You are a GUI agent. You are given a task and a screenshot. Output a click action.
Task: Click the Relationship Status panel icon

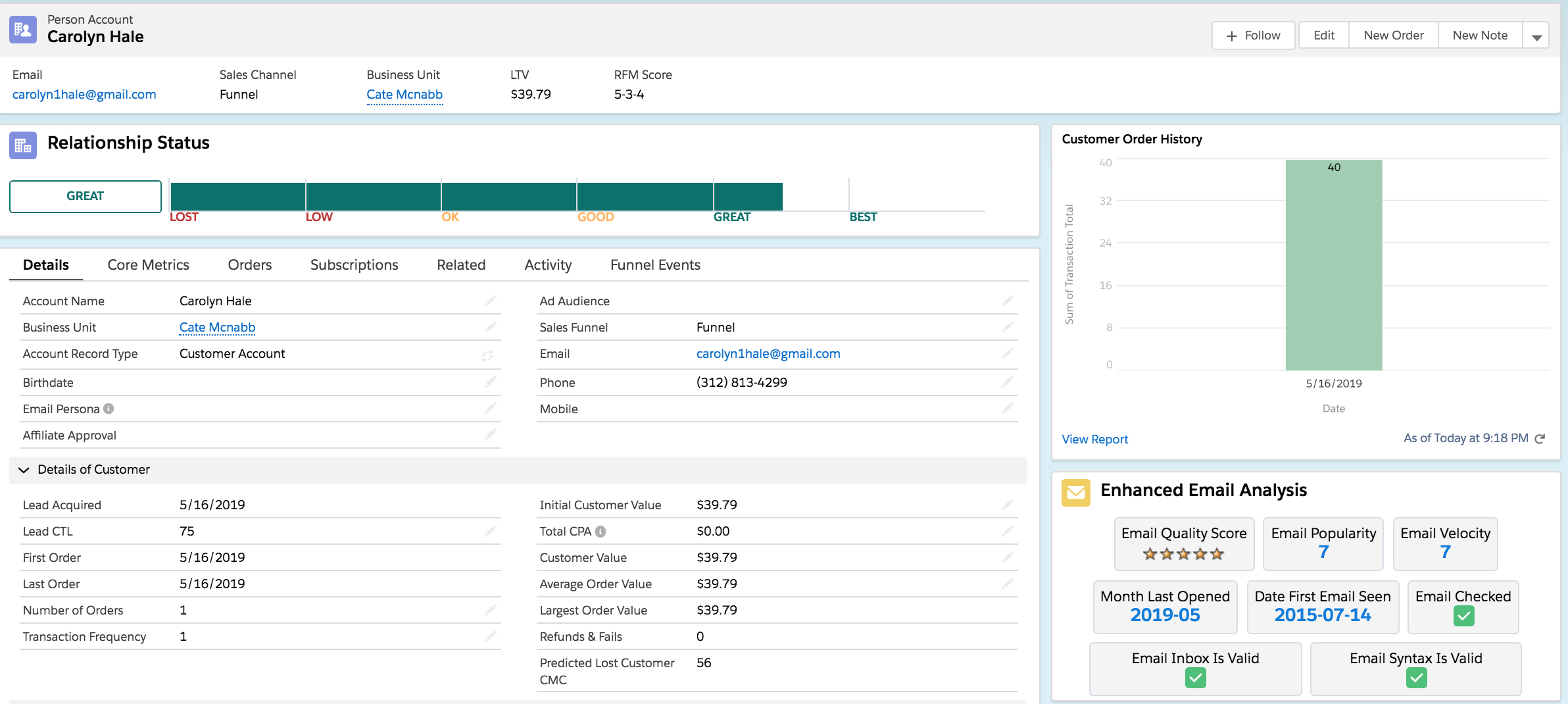(22, 145)
